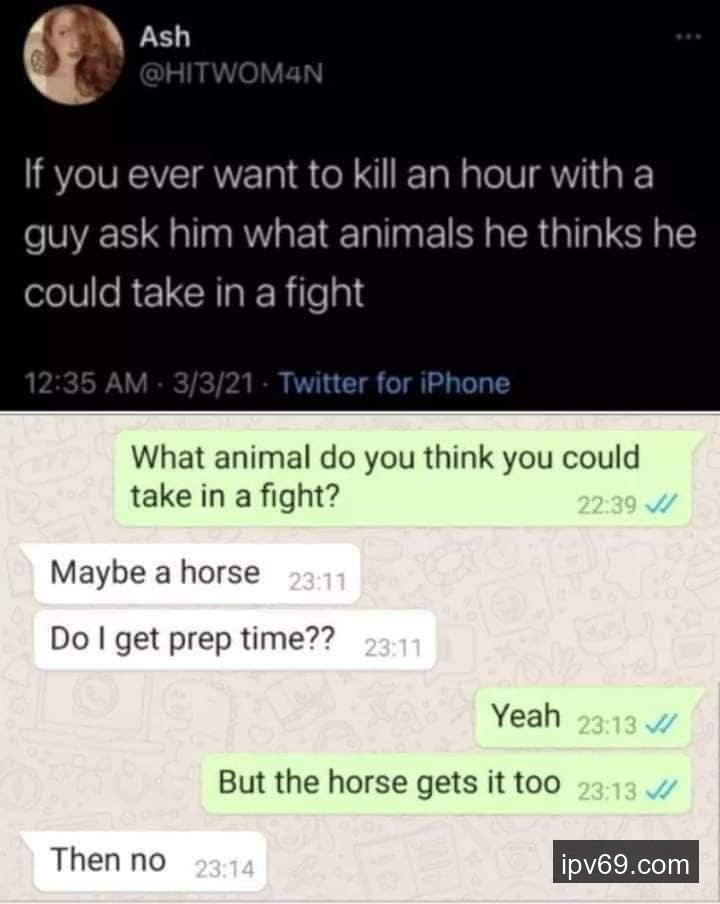
Task: Click the 23:14 timestamp on Then no
Action: point(224,868)
